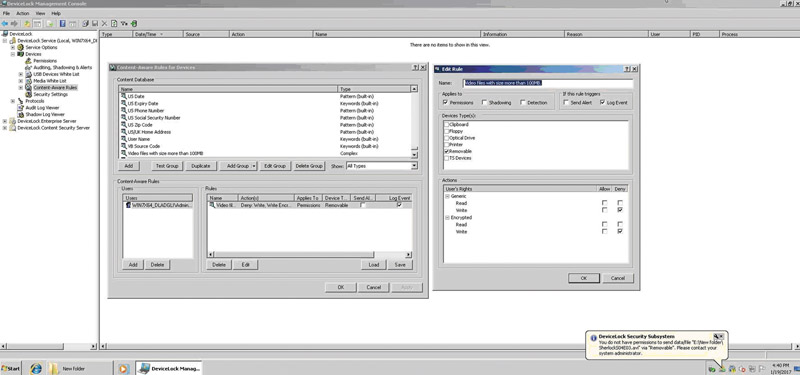
Task: Click Internet Explorer taskbar icon
Action: pos(36,368)
